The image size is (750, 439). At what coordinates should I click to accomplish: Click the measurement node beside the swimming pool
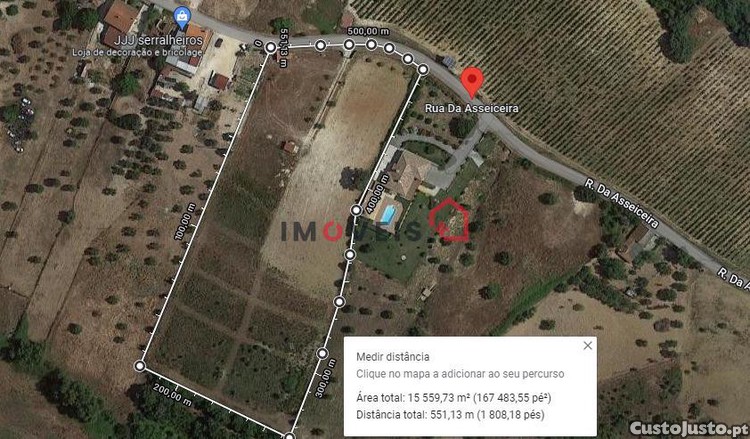click(356, 210)
